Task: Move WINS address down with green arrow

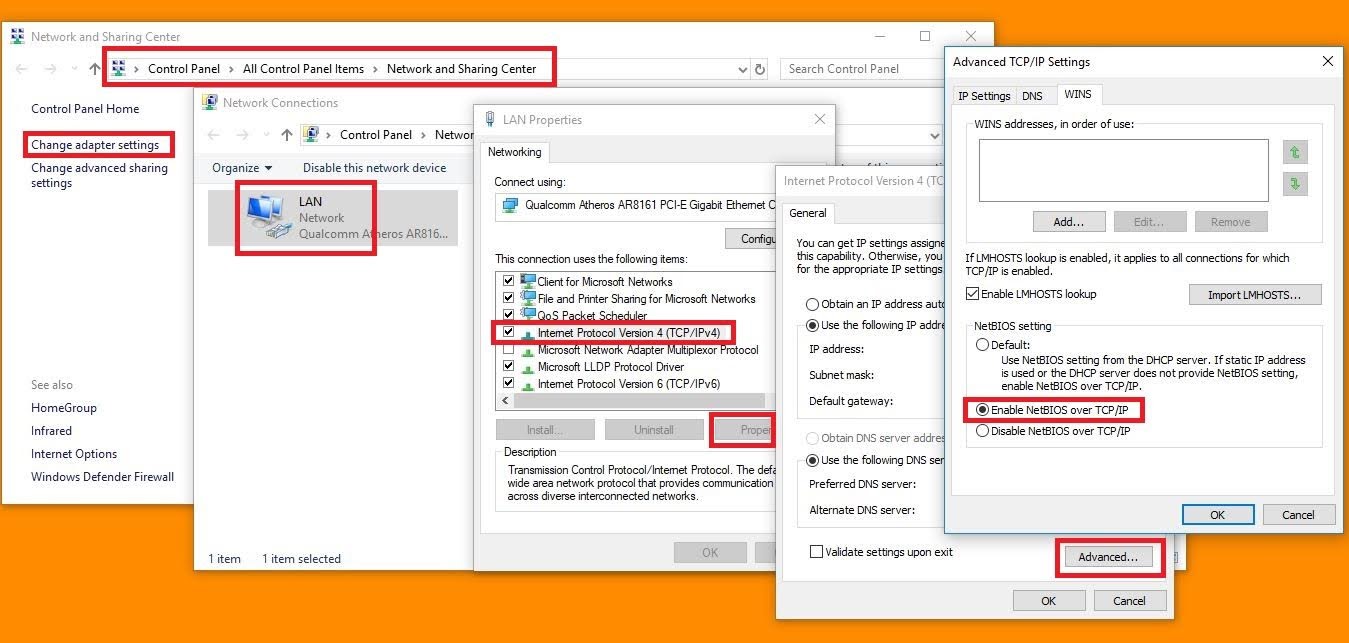Action: pos(1295,184)
